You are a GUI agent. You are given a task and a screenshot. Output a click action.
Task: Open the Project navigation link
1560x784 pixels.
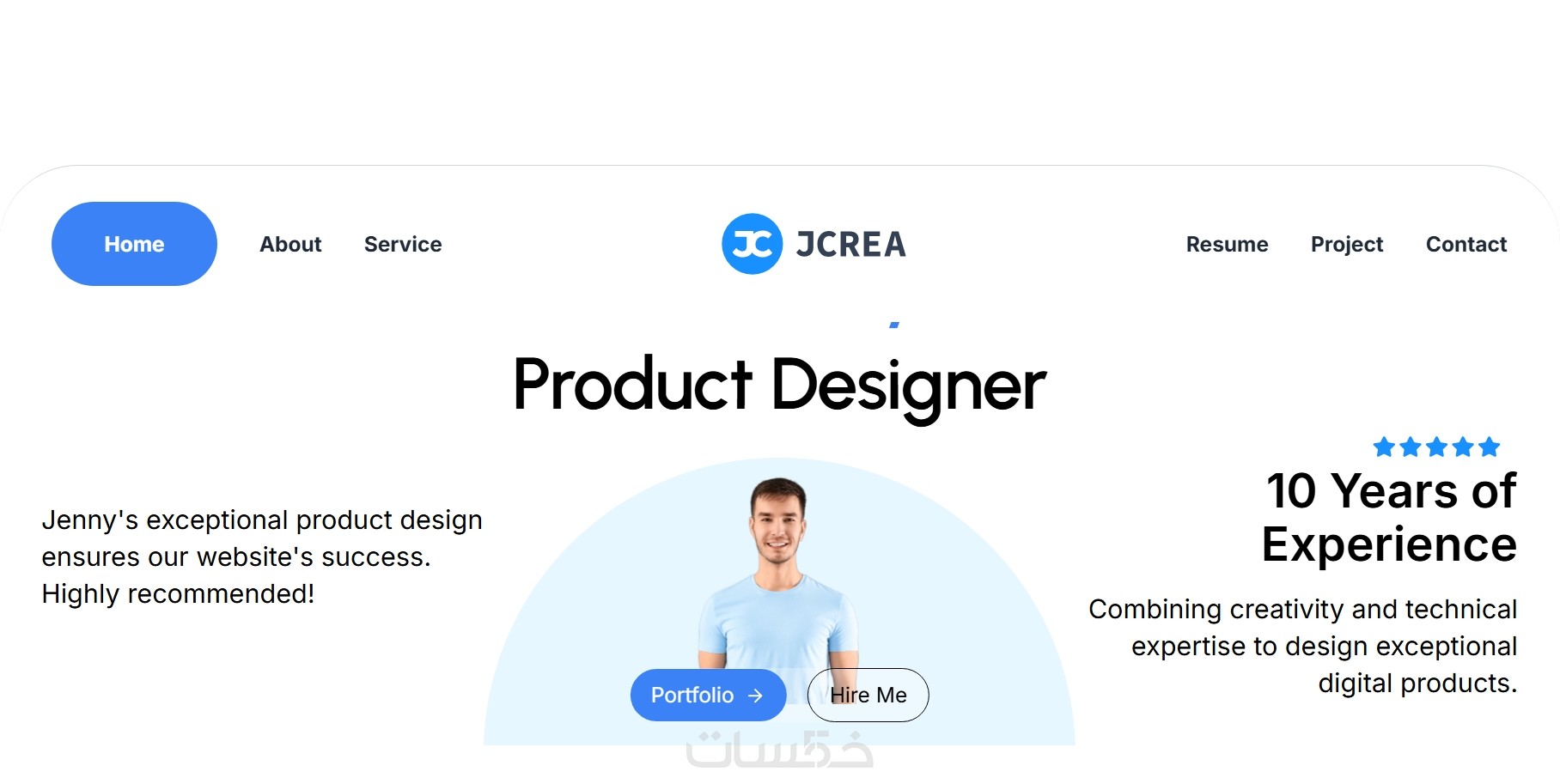tap(1347, 245)
